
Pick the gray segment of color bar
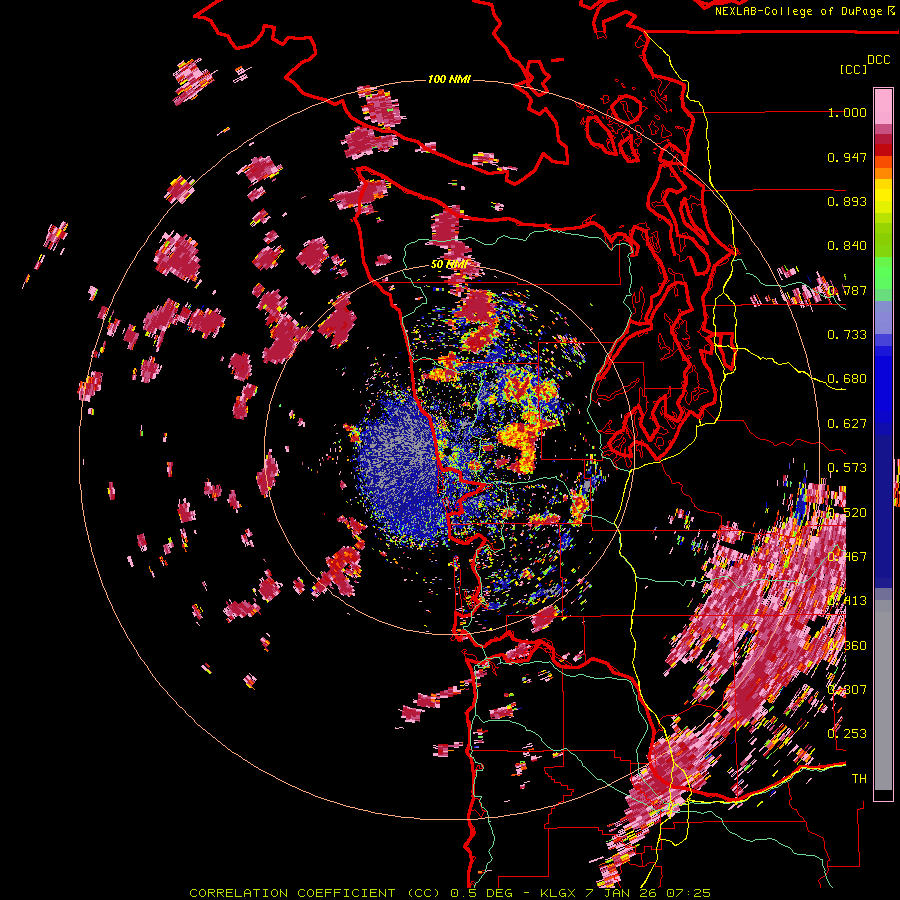click(x=883, y=695)
